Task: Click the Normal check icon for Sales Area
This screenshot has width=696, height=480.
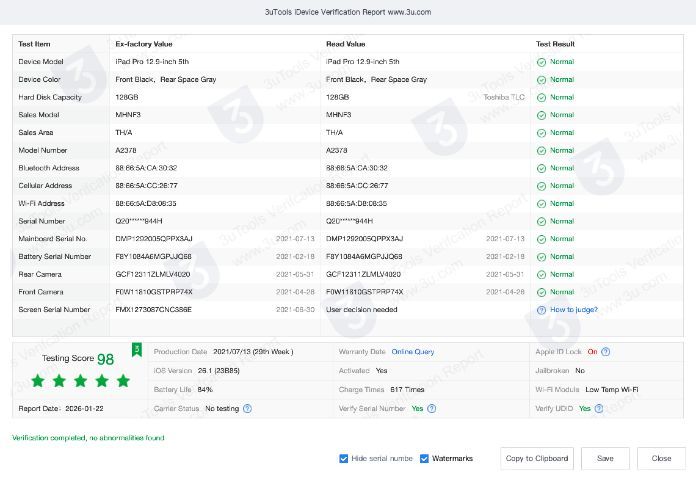Action: click(541, 133)
